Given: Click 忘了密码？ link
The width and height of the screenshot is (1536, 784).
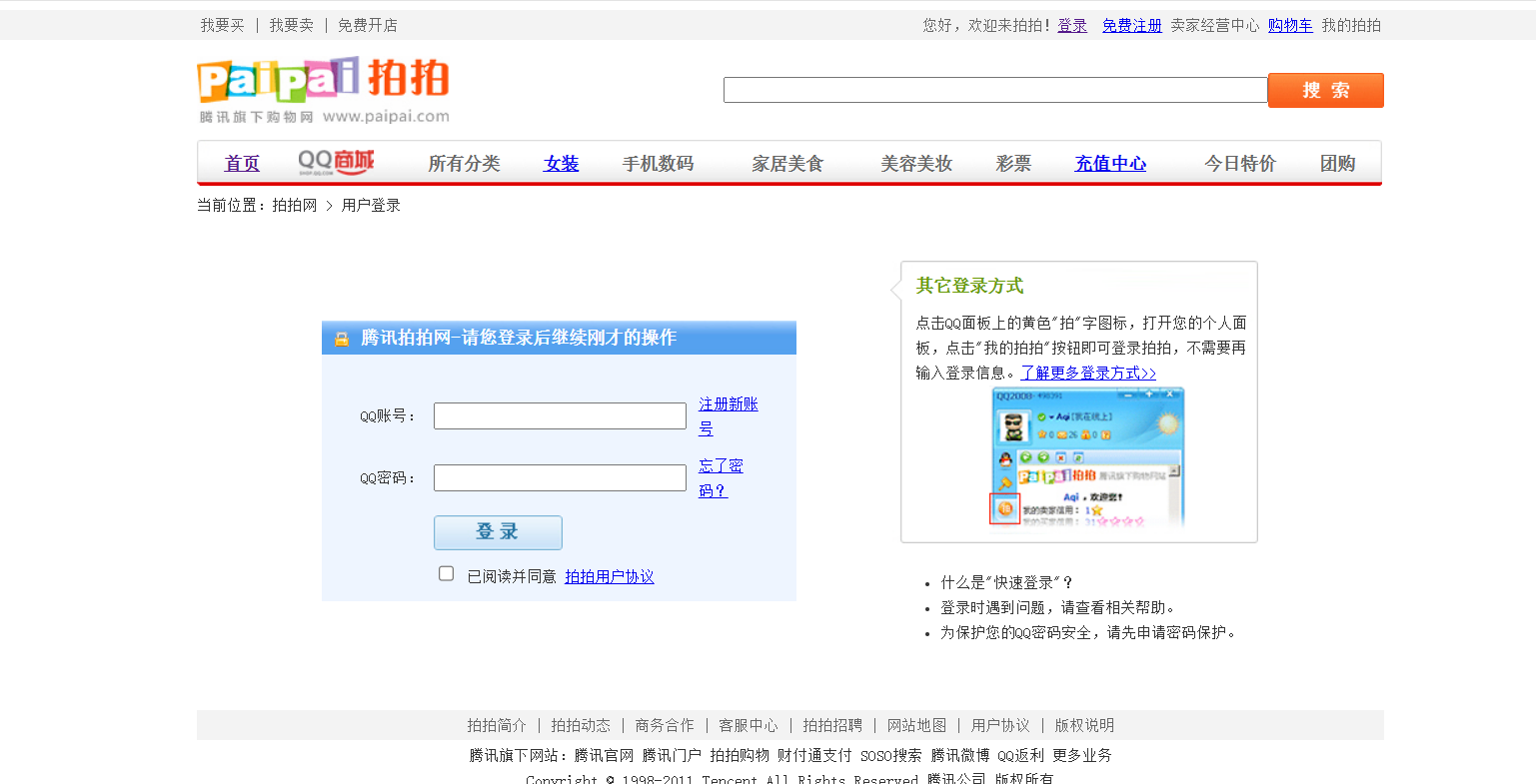Looking at the screenshot, I should point(721,478).
